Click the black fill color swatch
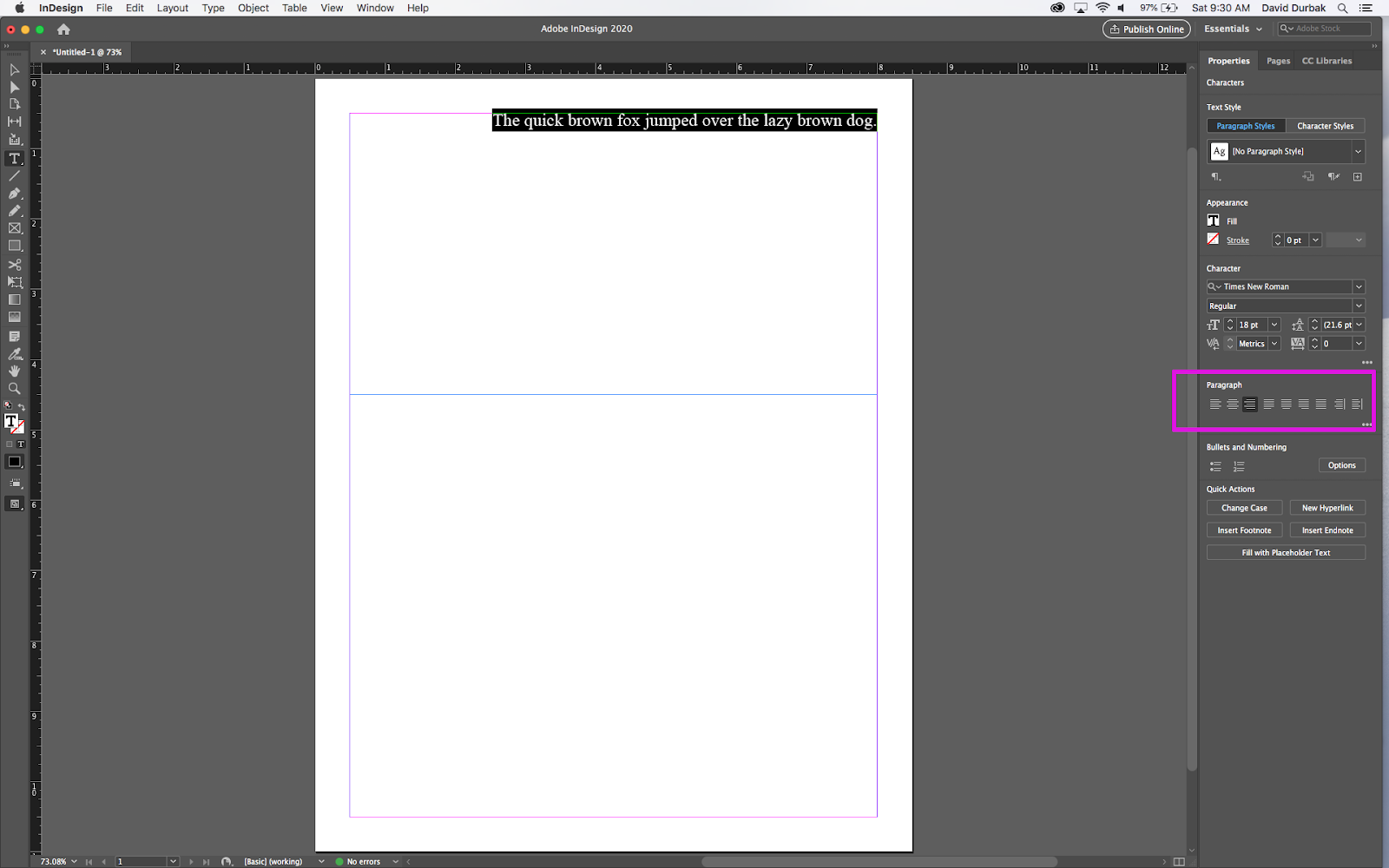1389x868 pixels. click(14, 462)
